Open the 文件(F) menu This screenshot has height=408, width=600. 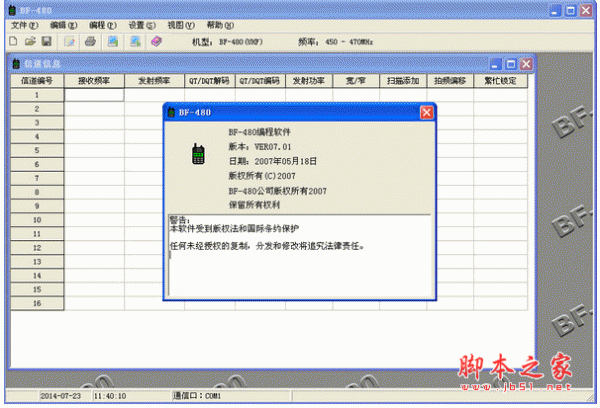pyautogui.click(x=24, y=26)
